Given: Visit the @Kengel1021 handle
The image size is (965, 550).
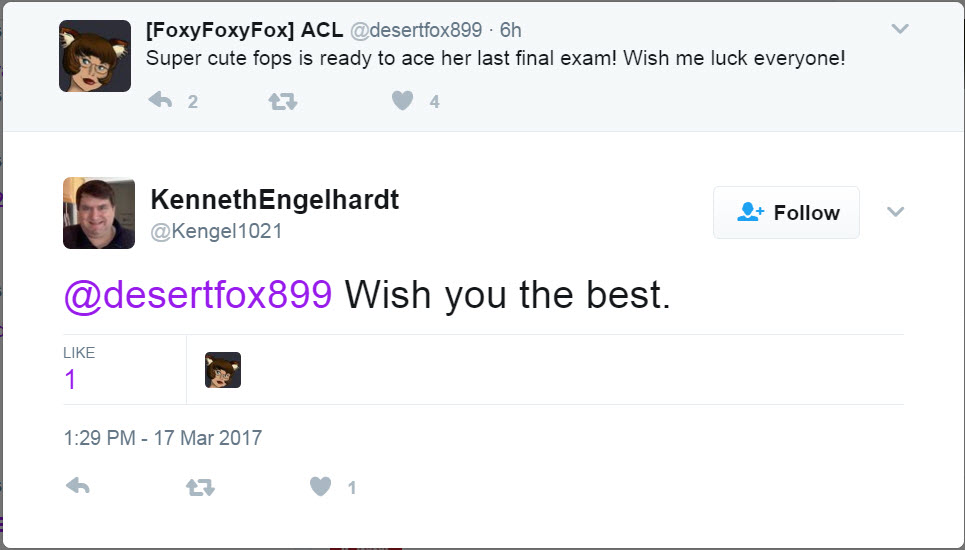Looking at the screenshot, I should [x=217, y=231].
